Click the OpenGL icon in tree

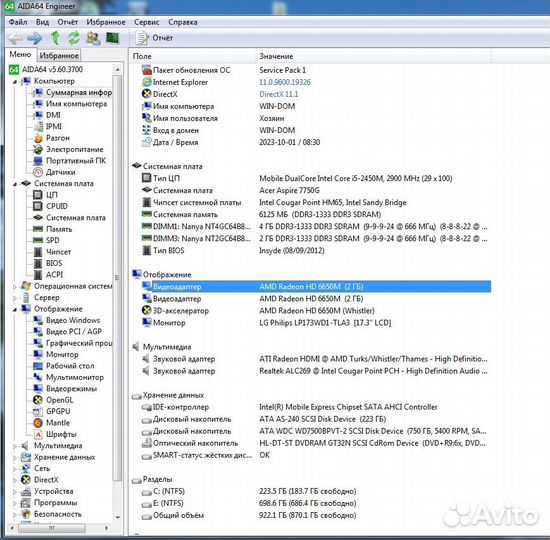pyautogui.click(x=38, y=400)
